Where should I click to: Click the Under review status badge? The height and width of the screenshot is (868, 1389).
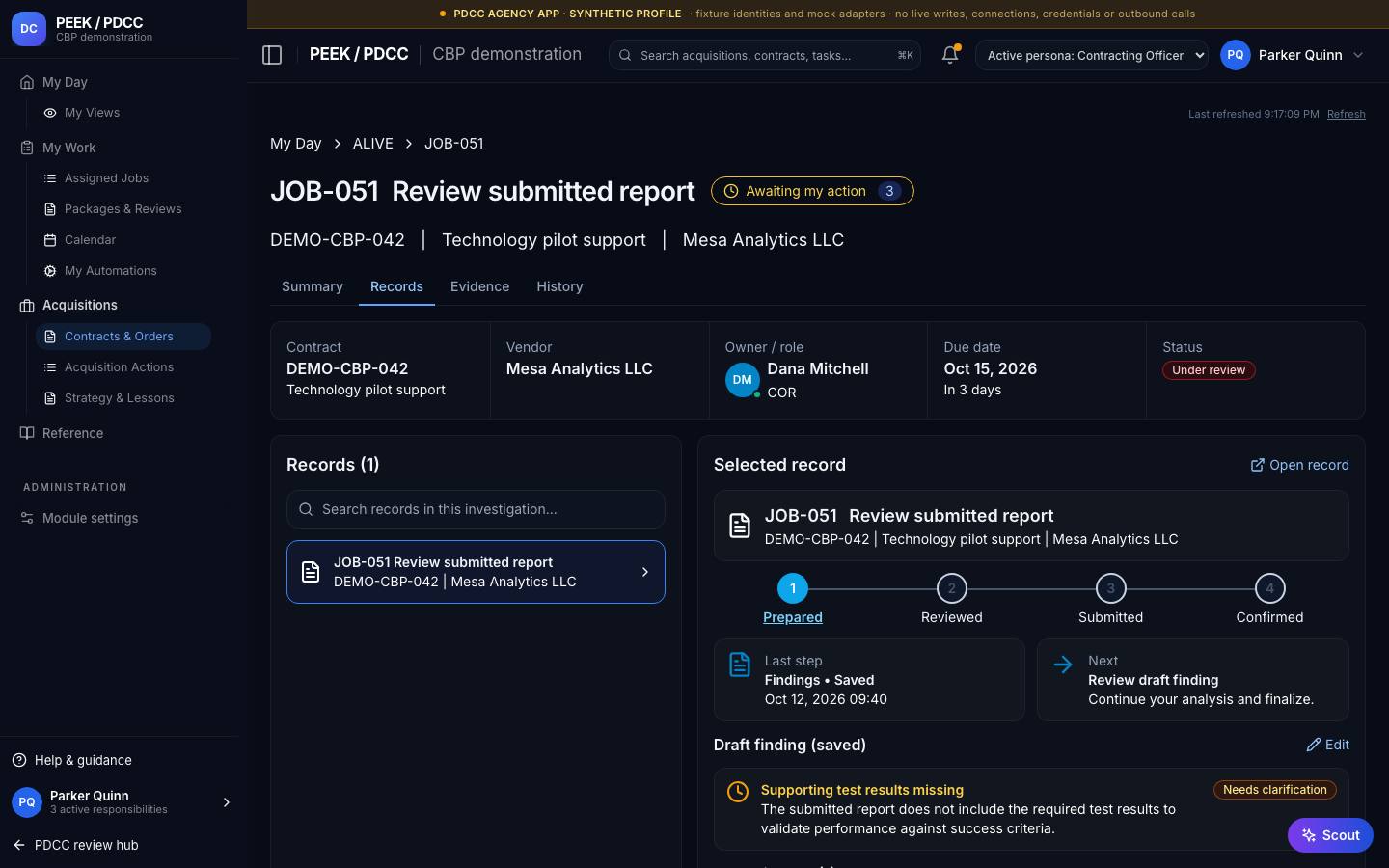click(x=1208, y=370)
